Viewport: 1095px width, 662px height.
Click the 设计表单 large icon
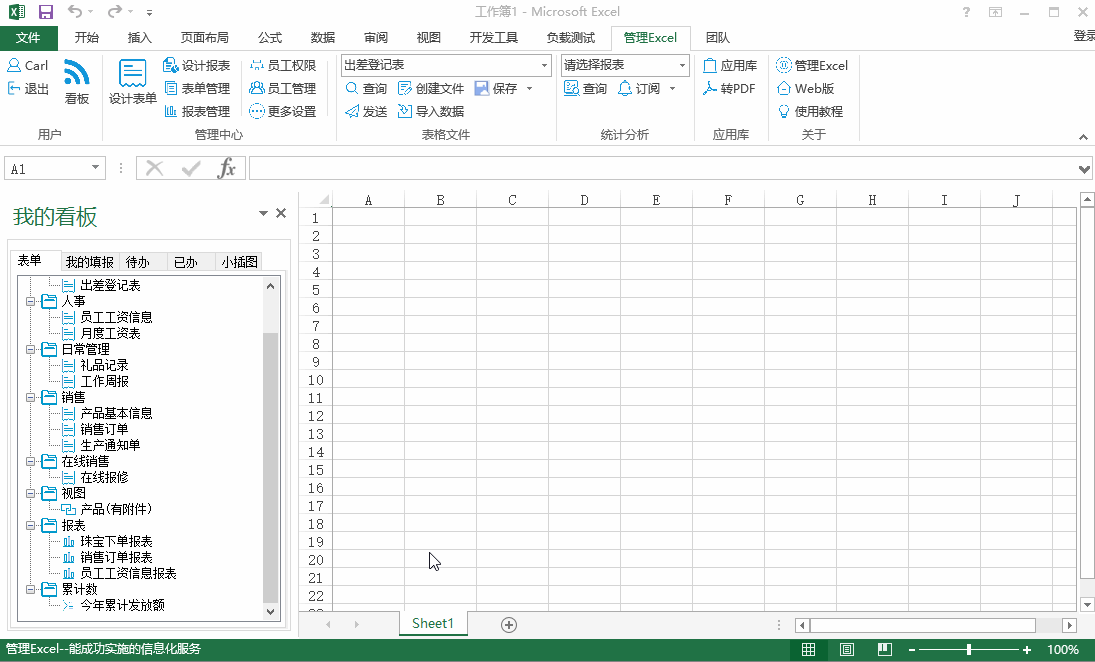click(132, 81)
